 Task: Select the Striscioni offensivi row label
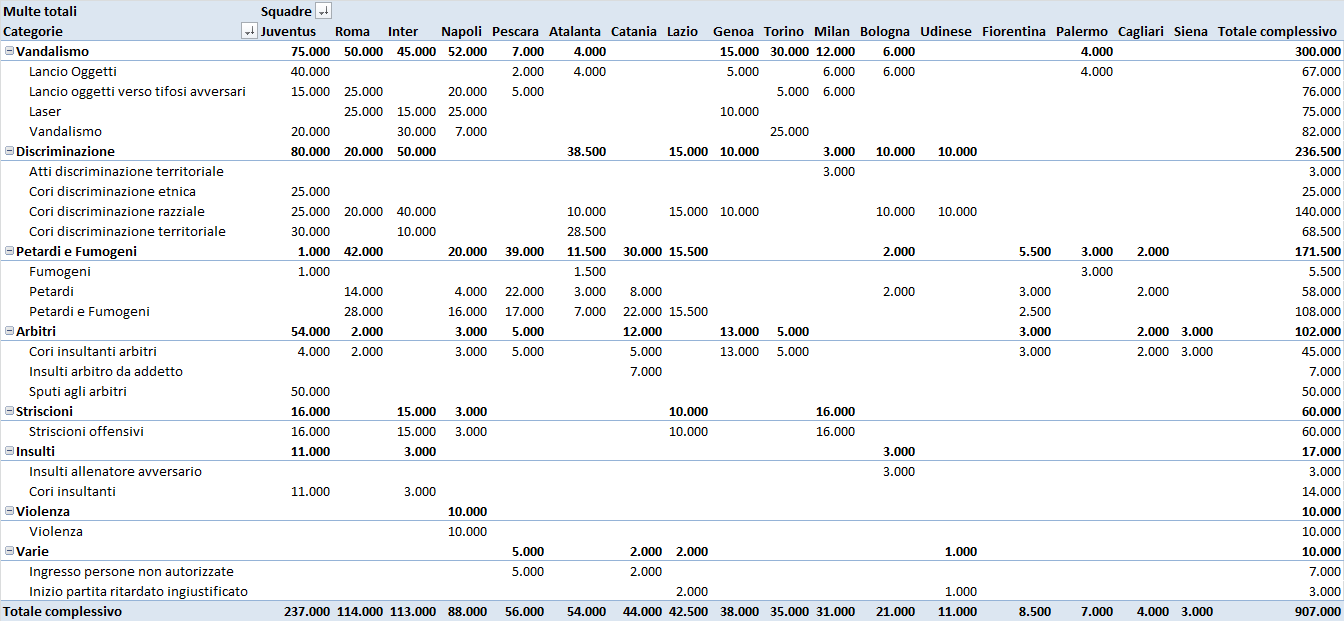click(x=87, y=431)
